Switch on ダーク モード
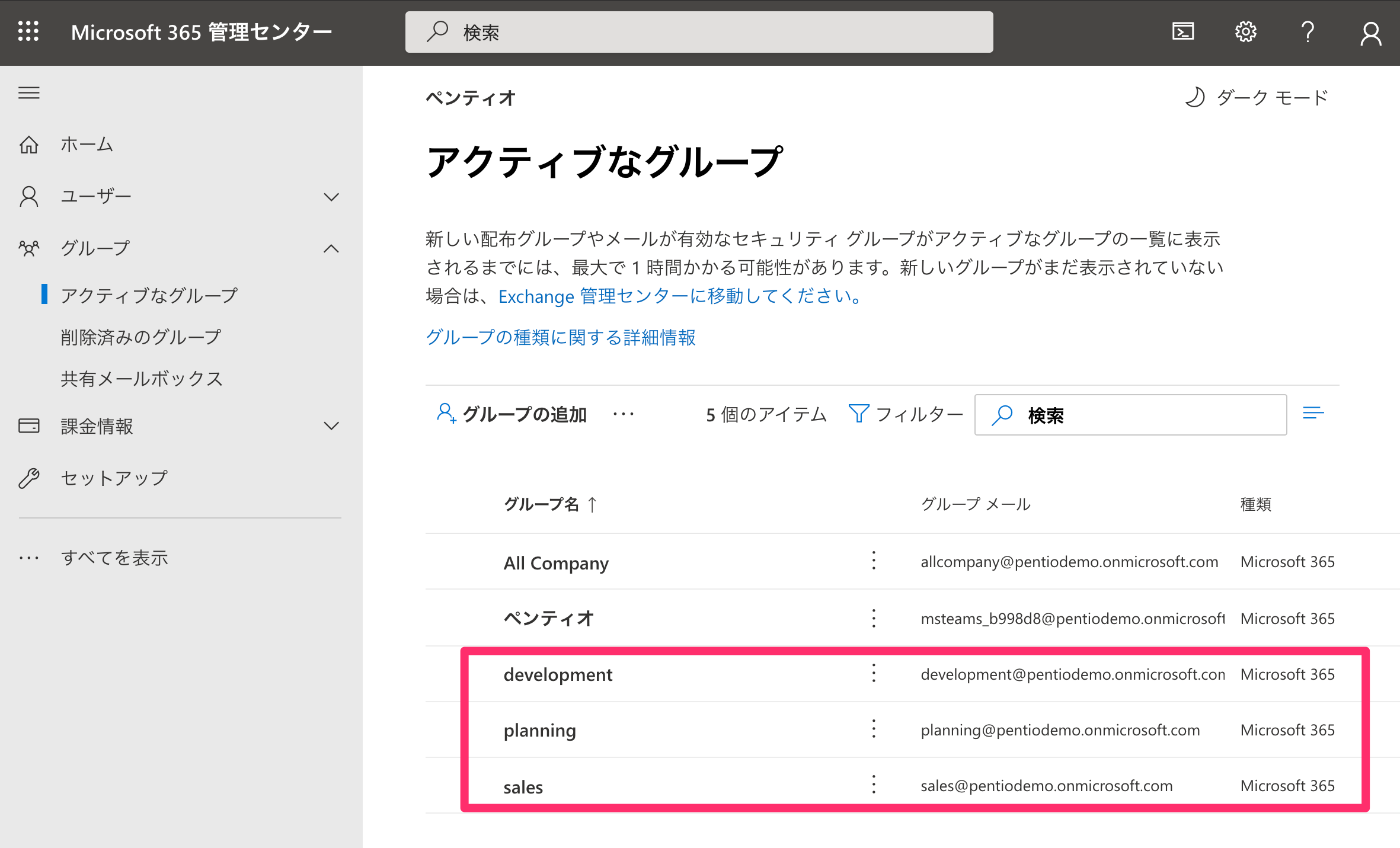 [x=1257, y=97]
